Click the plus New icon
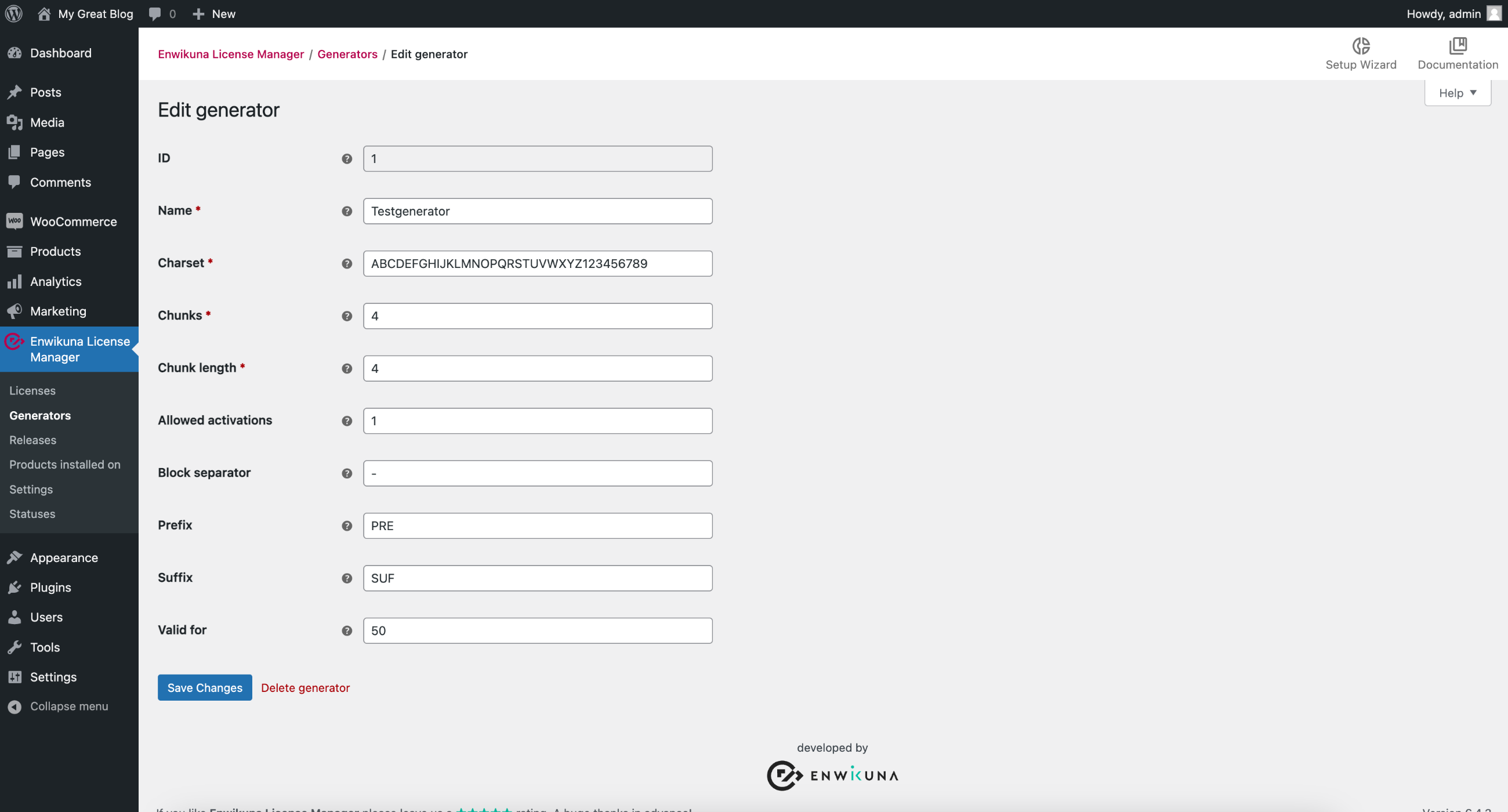The height and width of the screenshot is (812, 1508). click(x=198, y=13)
